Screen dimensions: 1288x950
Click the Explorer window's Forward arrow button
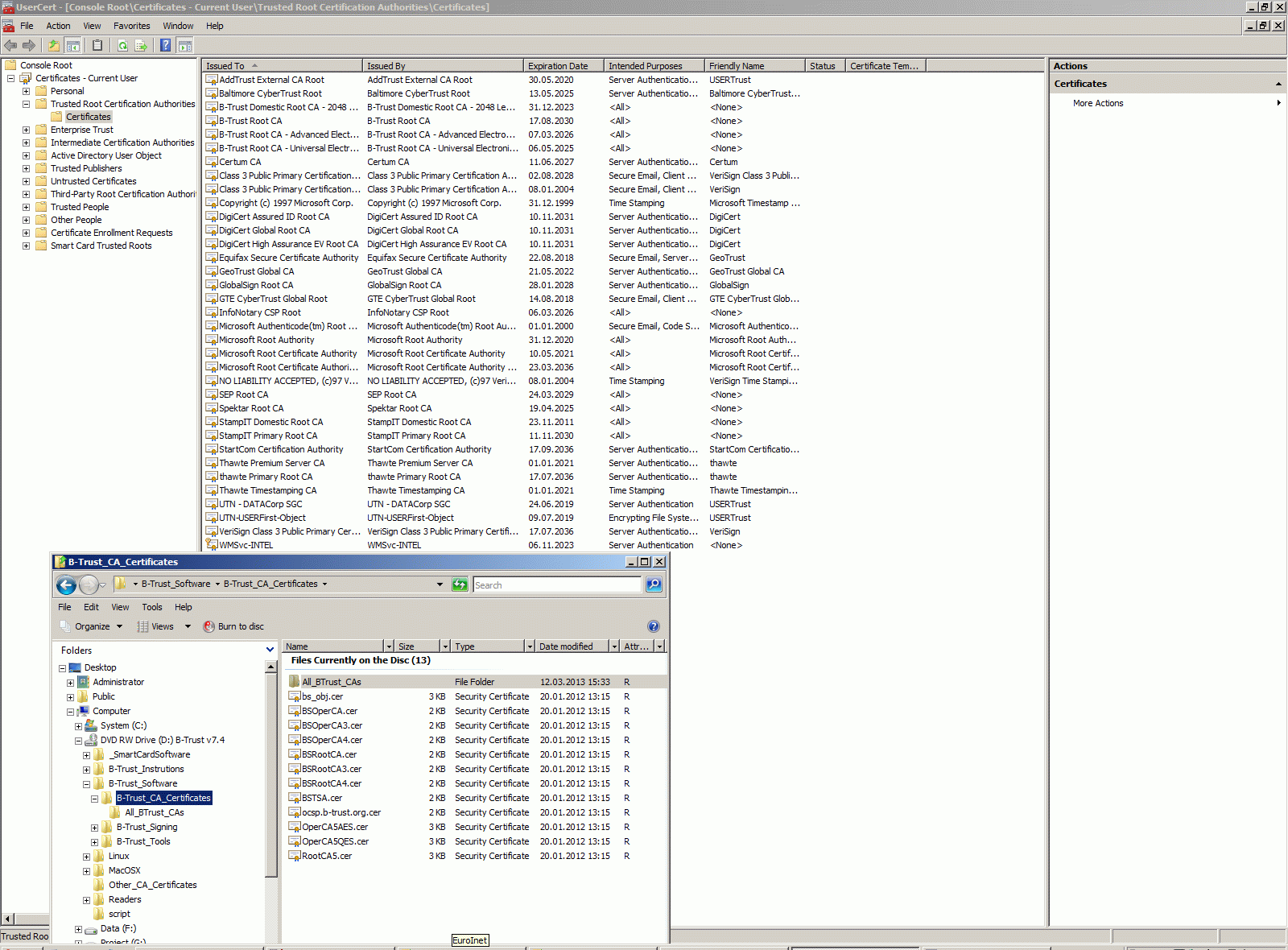(89, 585)
